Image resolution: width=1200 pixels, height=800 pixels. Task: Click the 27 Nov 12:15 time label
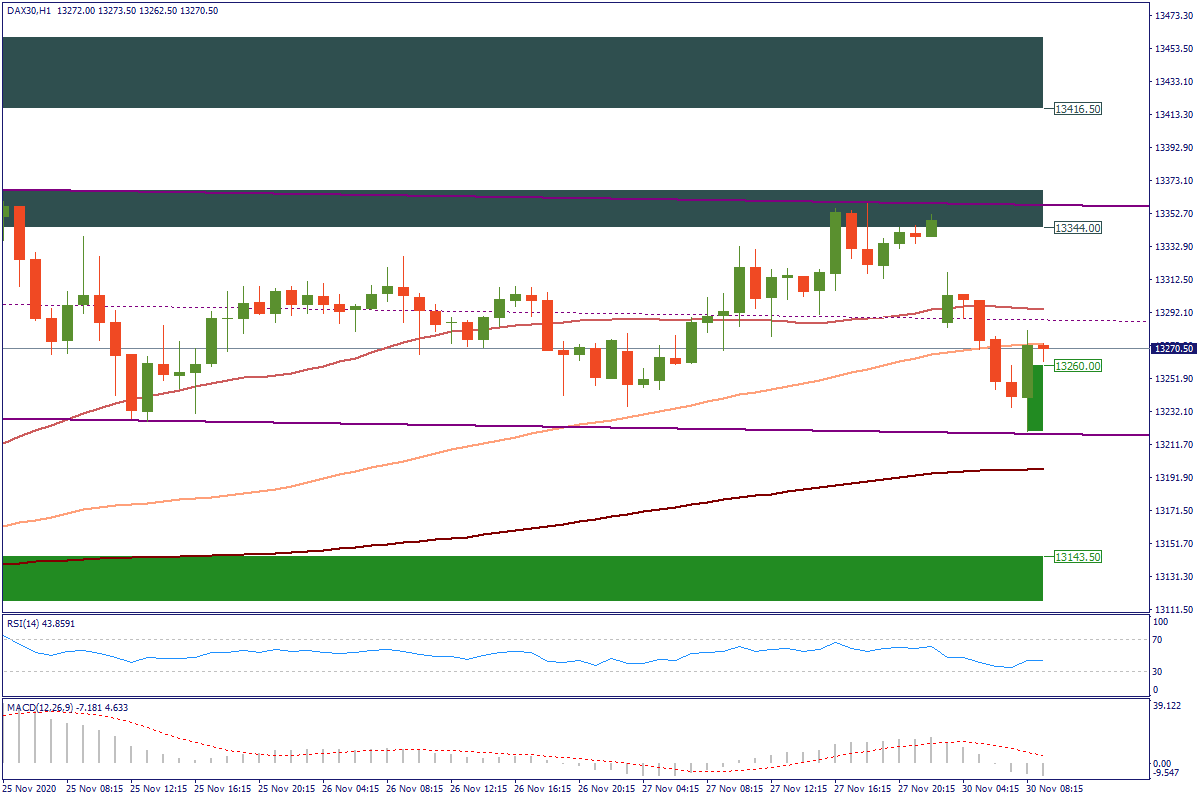[801, 789]
